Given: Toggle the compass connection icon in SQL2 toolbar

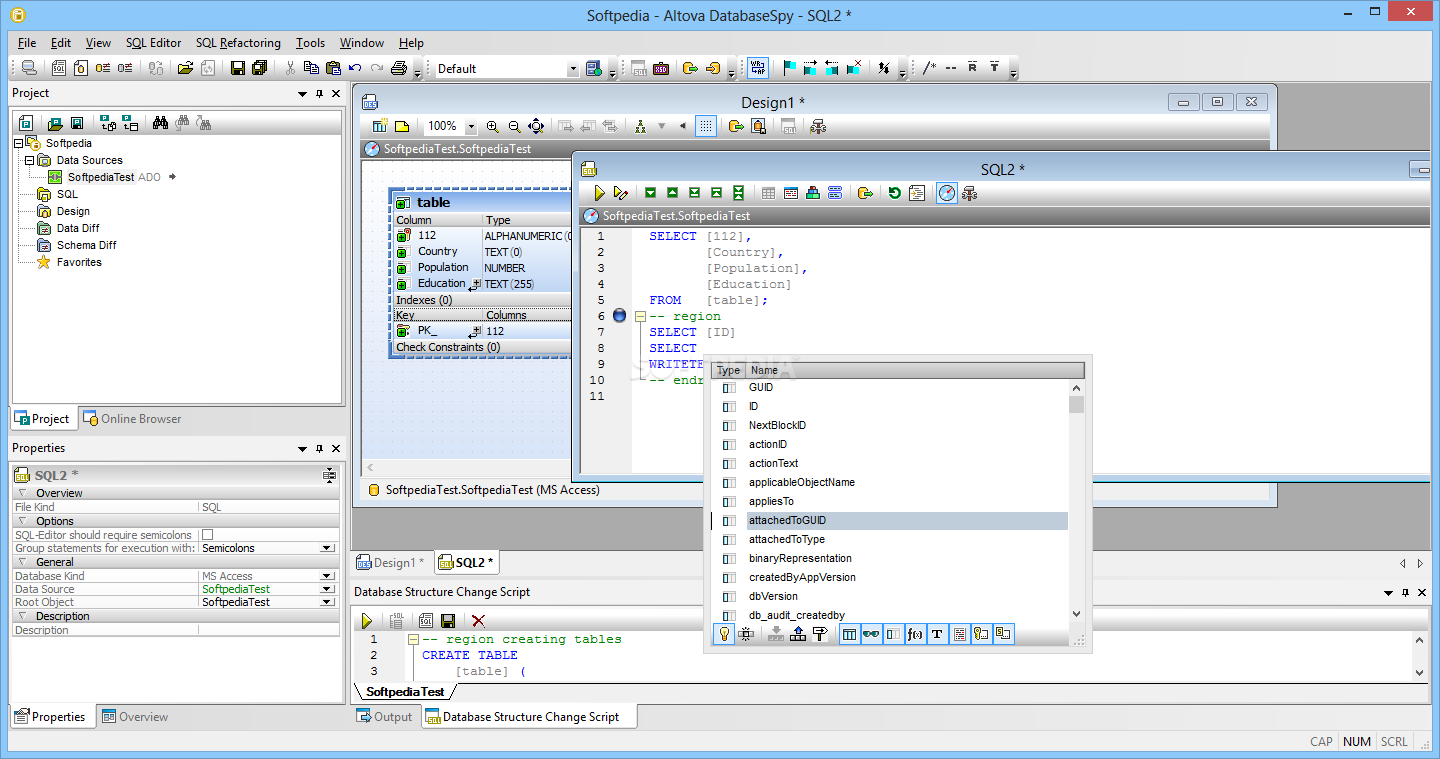Looking at the screenshot, I should (x=947, y=193).
